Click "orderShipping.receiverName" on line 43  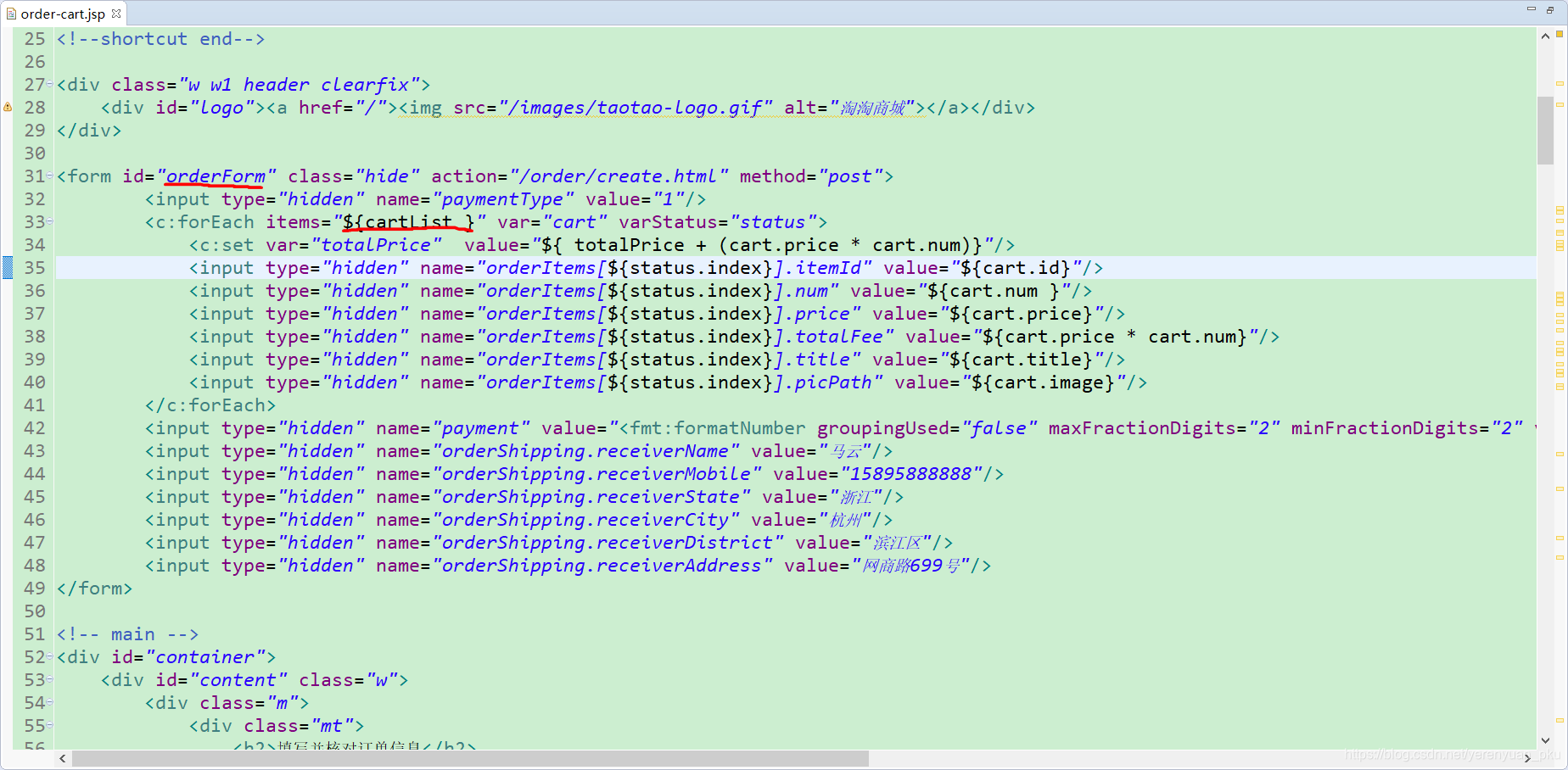585,451
